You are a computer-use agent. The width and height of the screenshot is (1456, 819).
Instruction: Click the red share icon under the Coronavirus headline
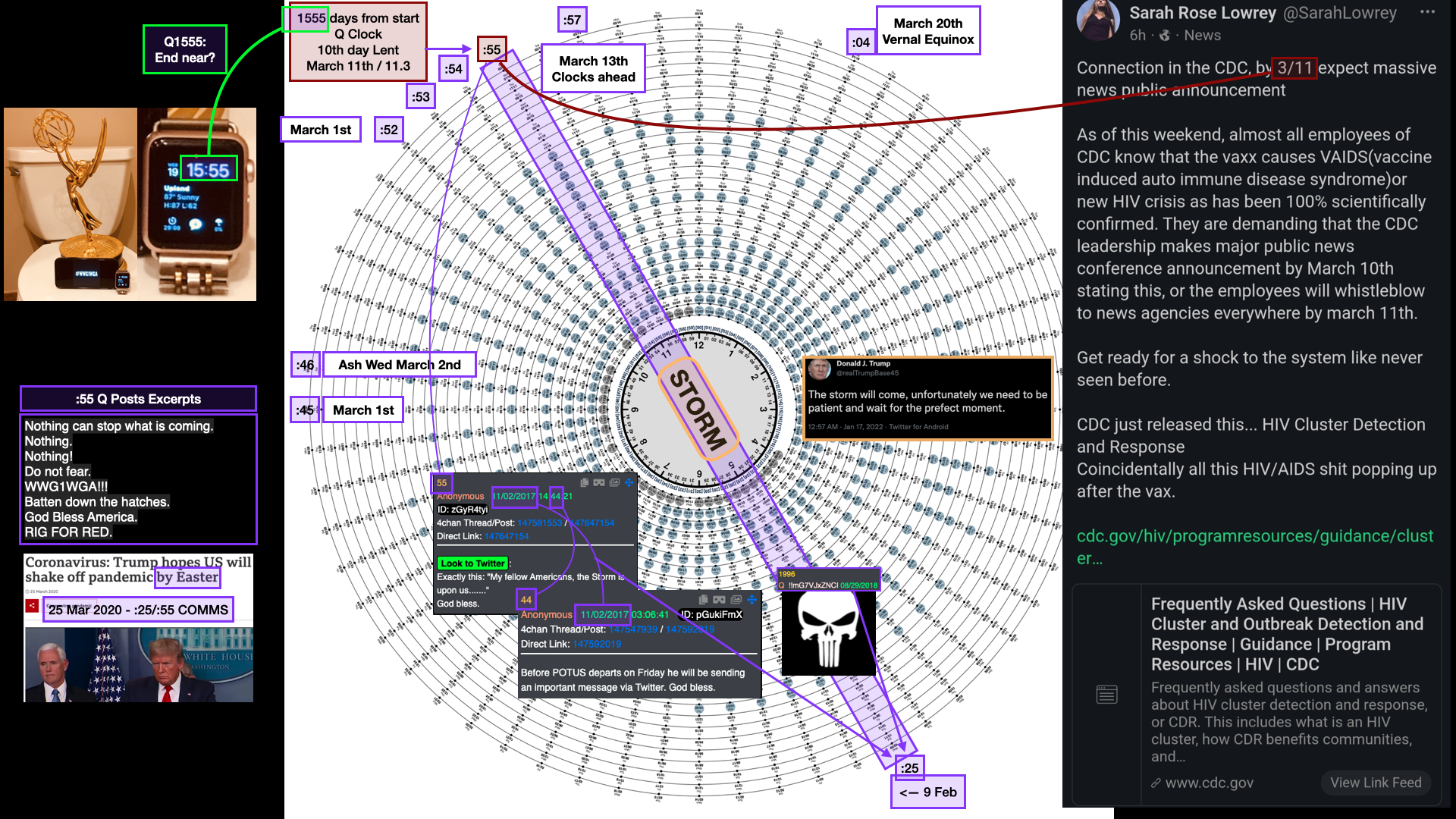32,605
